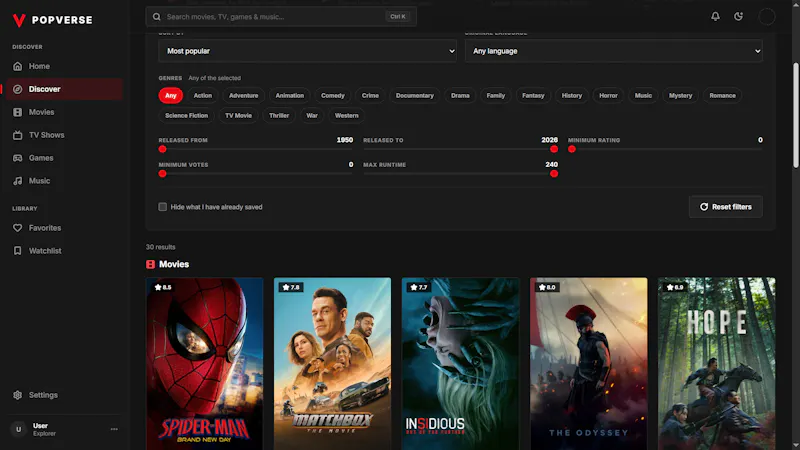Screen dimensions: 800x450
Task: Toggle the Horror genre chip
Action: (x=608, y=95)
